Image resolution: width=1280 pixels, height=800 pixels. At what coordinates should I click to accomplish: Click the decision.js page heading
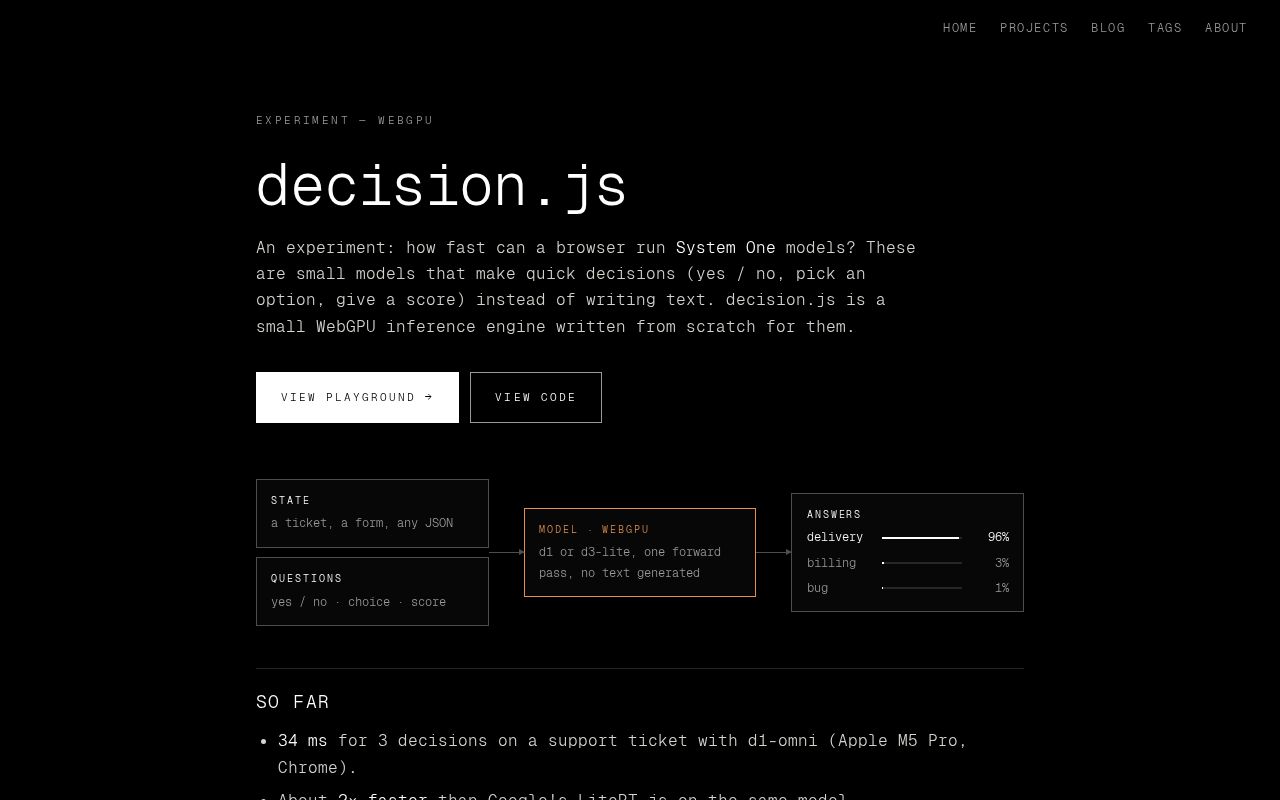pyautogui.click(x=441, y=186)
